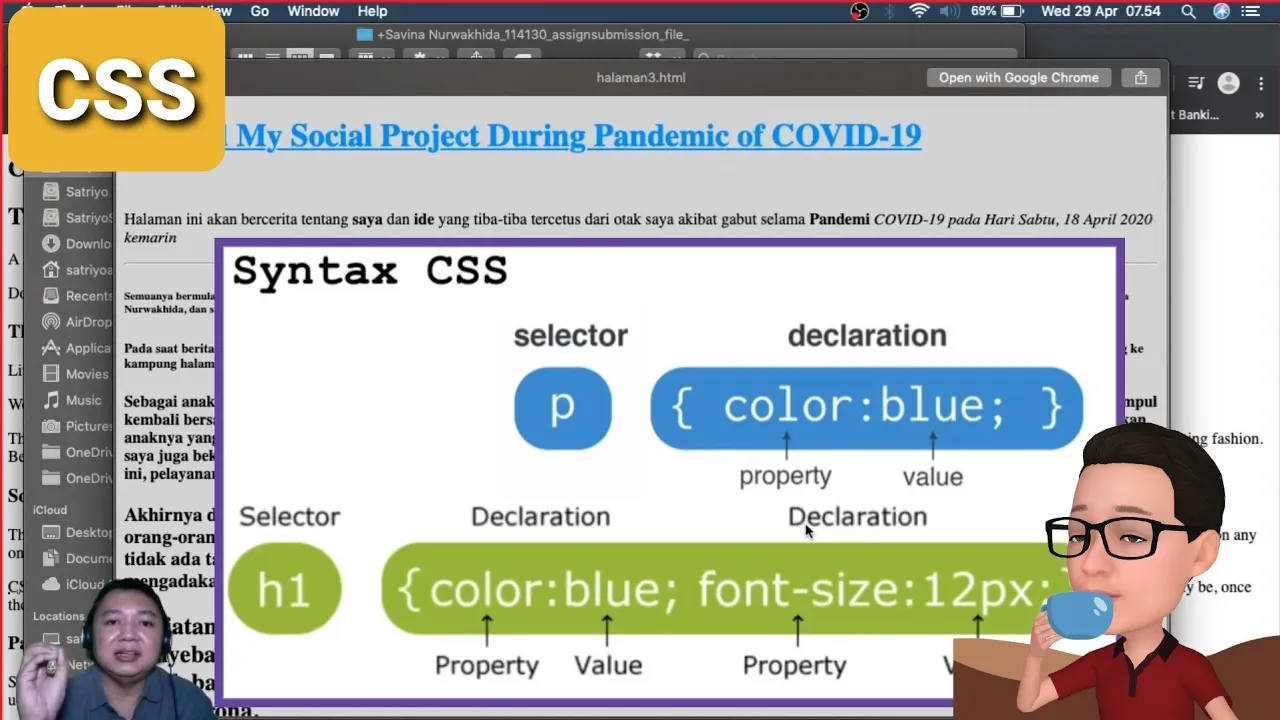The height and width of the screenshot is (720, 1280).
Task: Click Chrome media control icon
Action: [x=1196, y=83]
